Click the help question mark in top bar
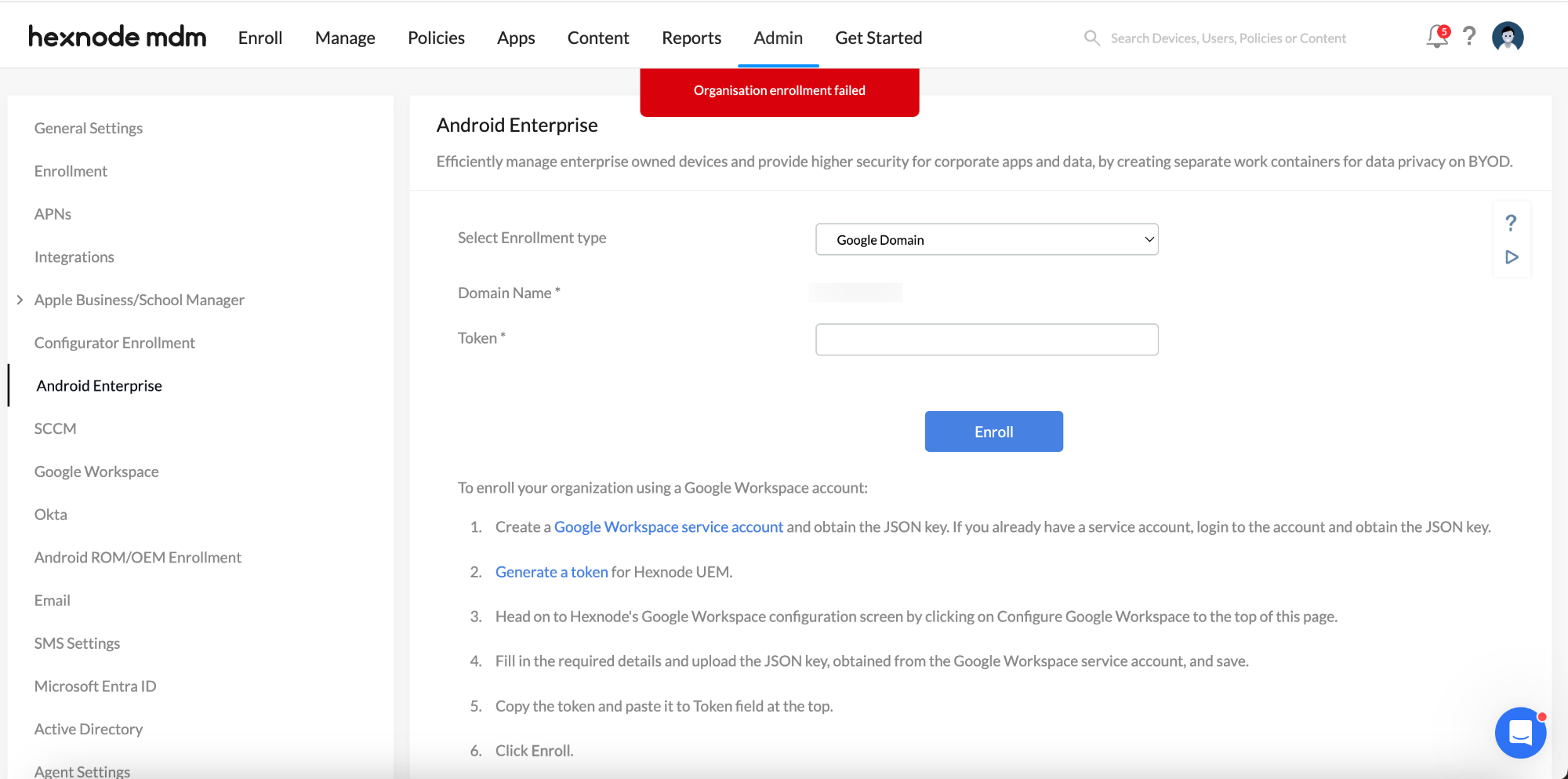This screenshot has height=779, width=1568. point(1470,36)
